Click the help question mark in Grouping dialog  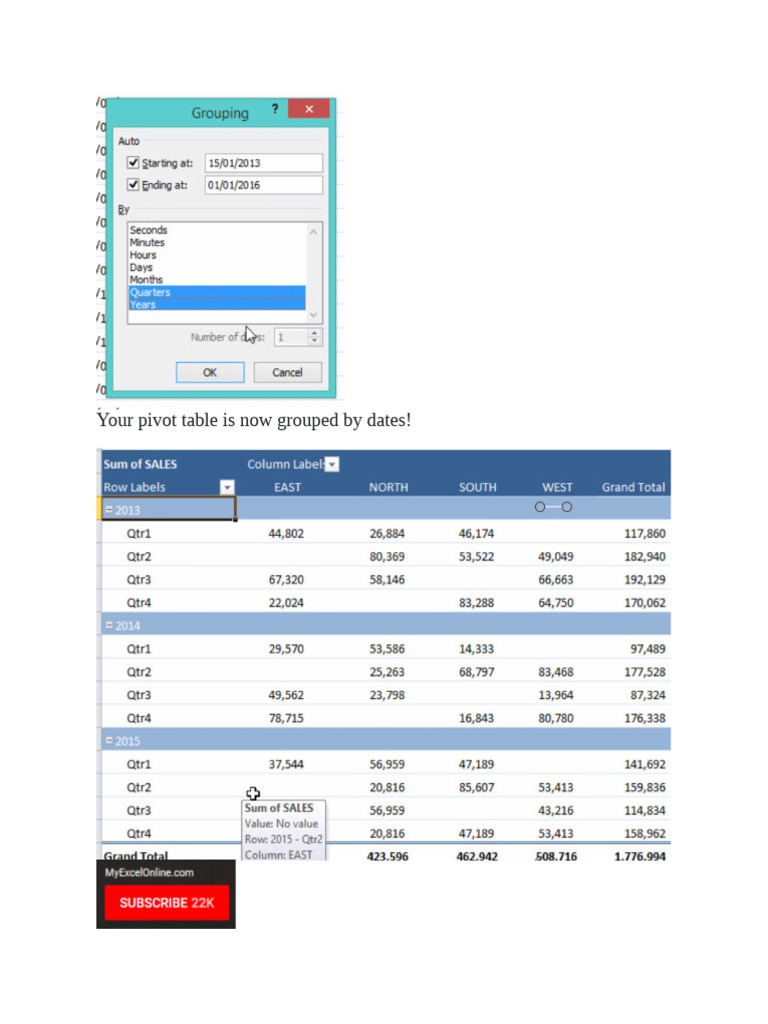point(275,109)
